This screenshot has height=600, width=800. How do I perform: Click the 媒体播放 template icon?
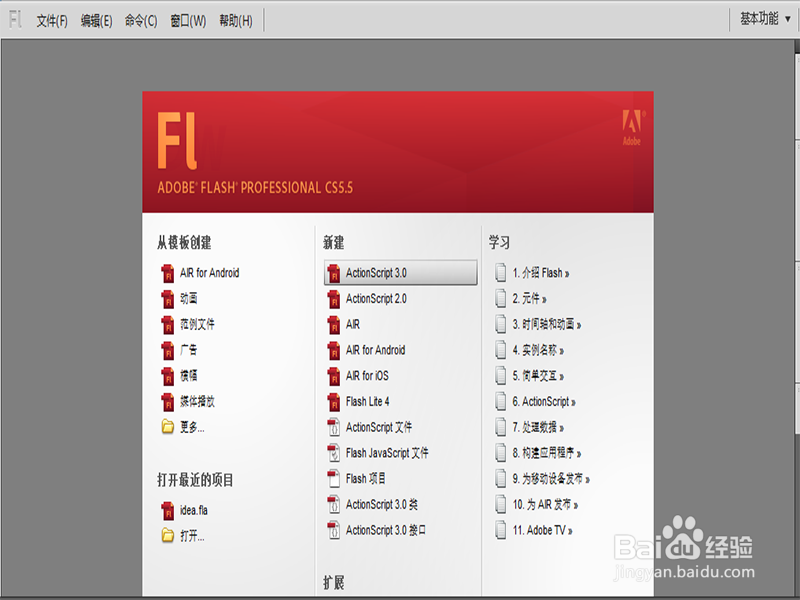click(167, 402)
